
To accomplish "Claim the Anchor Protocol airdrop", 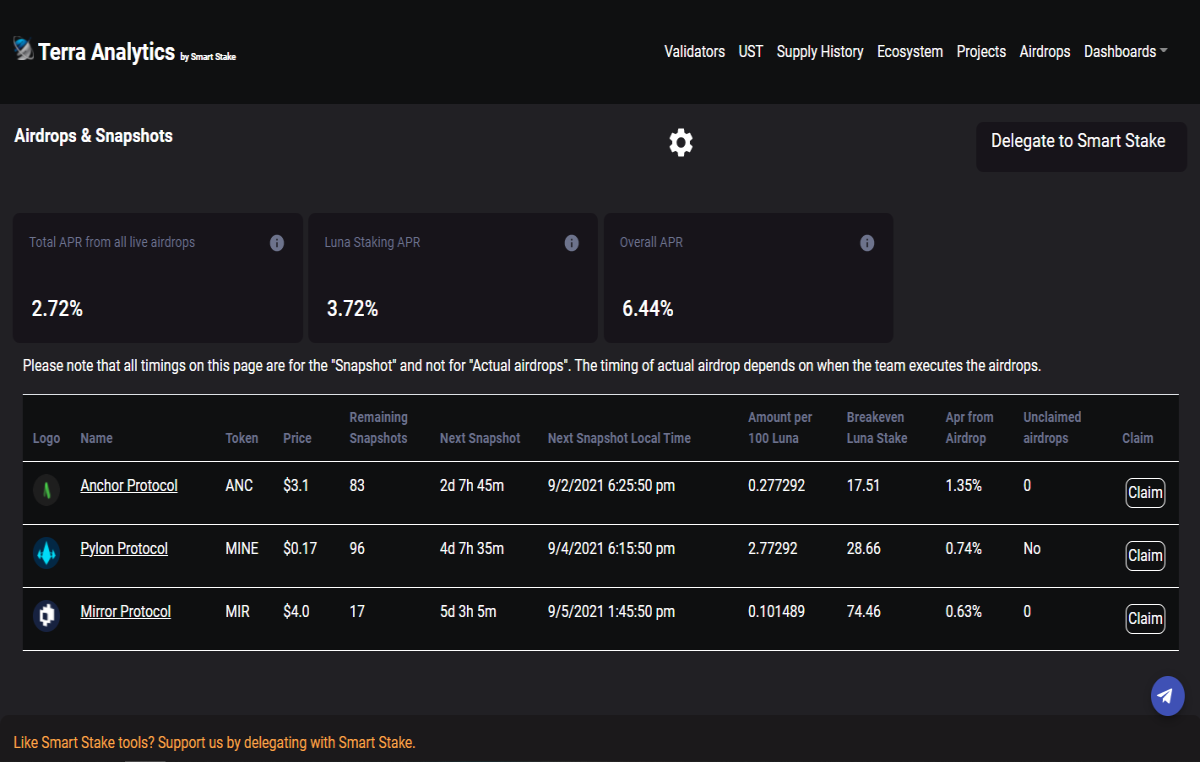I will coord(1145,493).
